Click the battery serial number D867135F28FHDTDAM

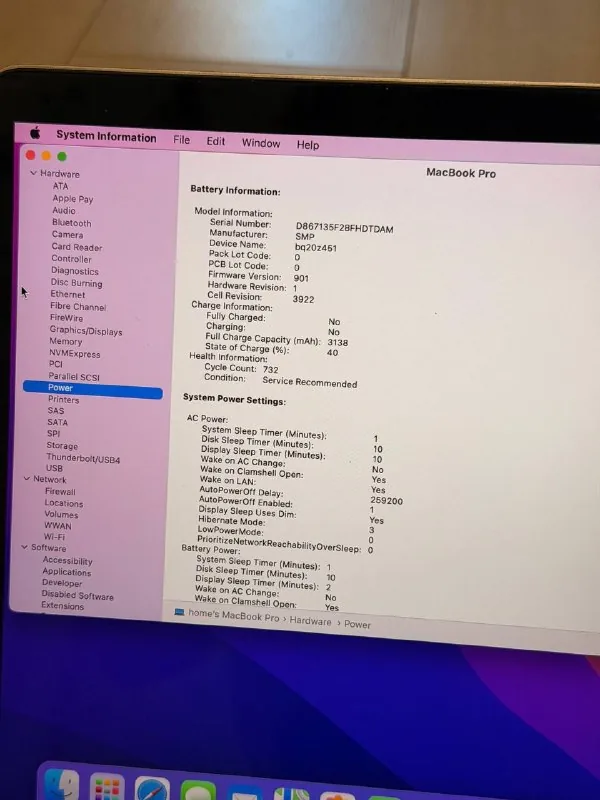[344, 228]
